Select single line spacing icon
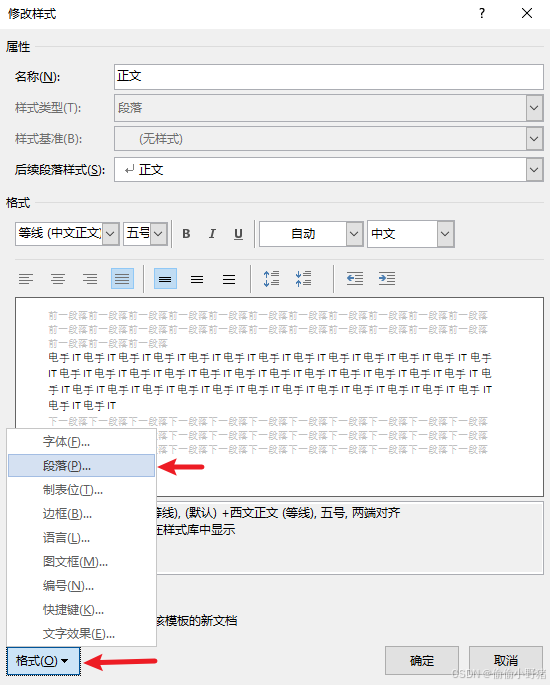The image size is (550, 685). 165,279
